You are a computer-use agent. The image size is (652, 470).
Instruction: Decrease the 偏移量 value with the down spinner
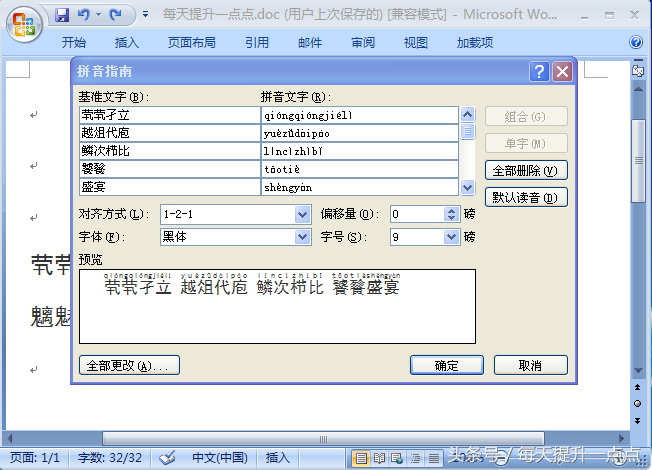coord(452,218)
